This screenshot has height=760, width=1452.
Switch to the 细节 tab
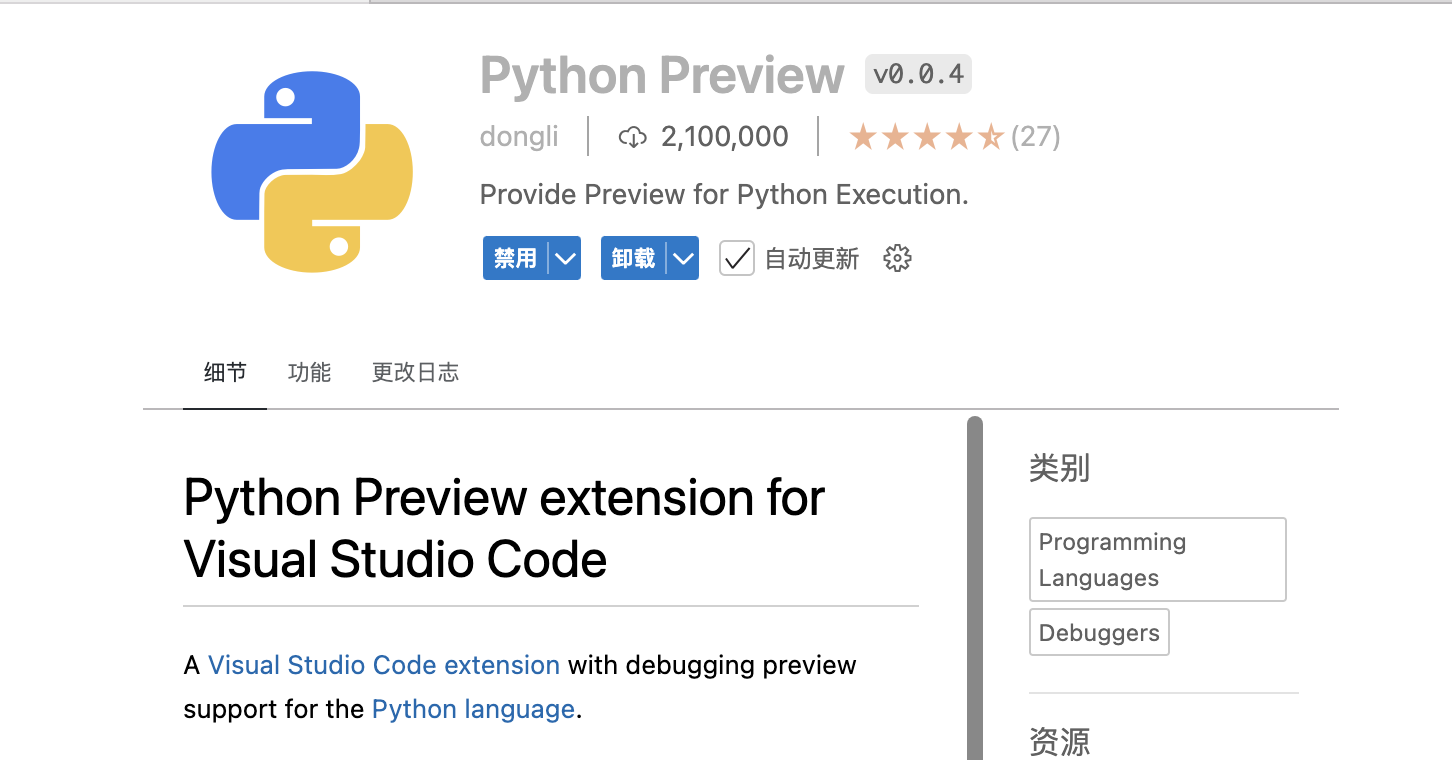click(225, 373)
